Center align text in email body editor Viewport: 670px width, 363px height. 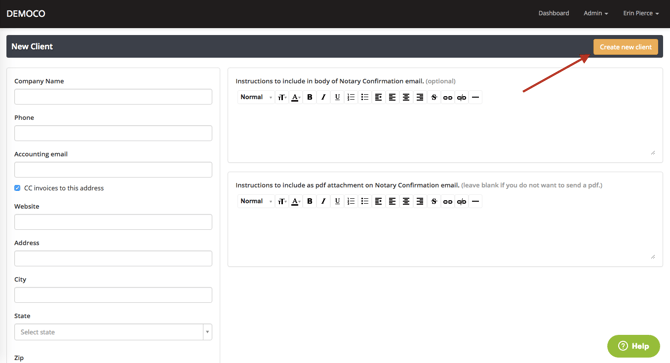pyautogui.click(x=406, y=97)
